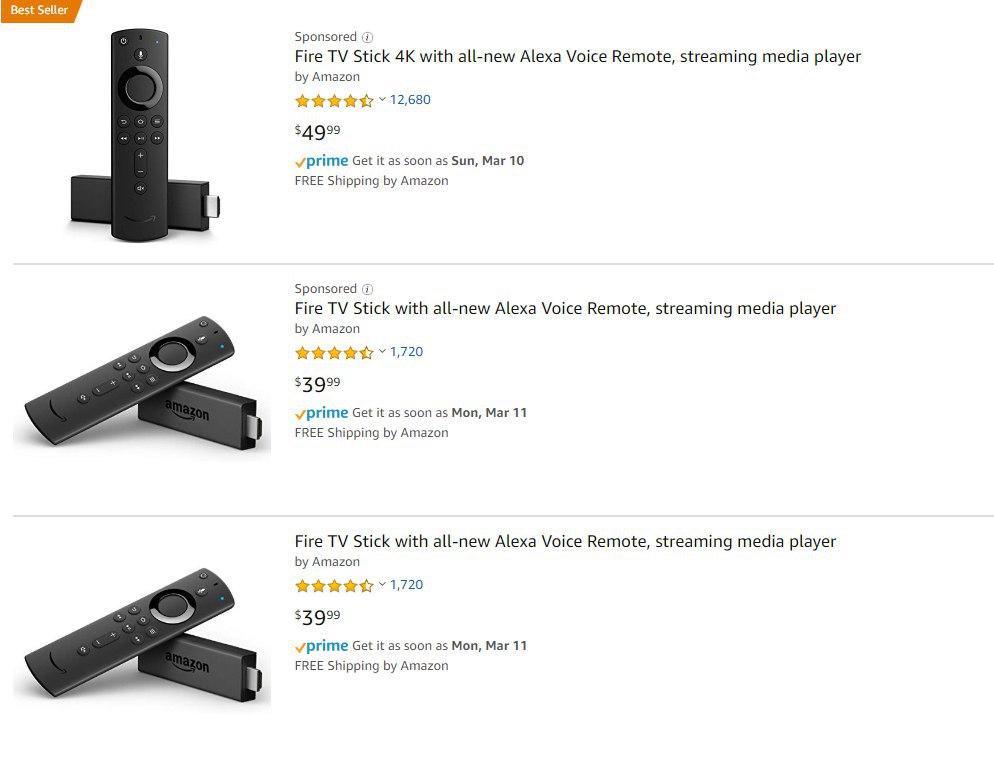Expand ratings dropdown arrow next to 12,680 reviews
This screenshot has width=994, height=760.
382,100
